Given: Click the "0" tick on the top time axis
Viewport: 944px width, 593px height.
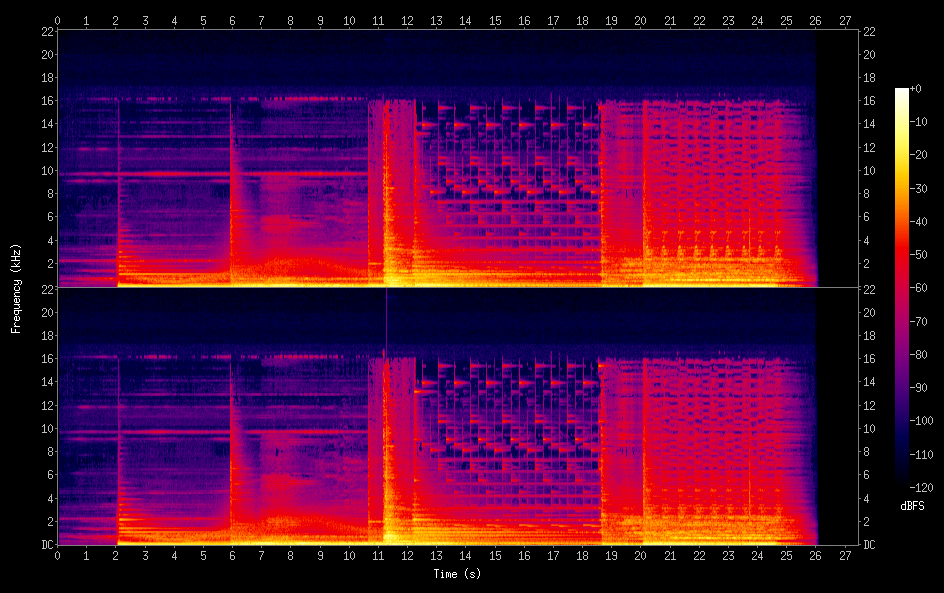Looking at the screenshot, I should point(58,20).
